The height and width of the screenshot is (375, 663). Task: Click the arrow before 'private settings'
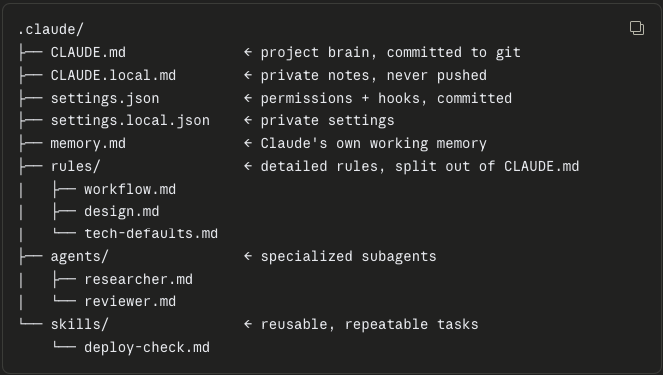[x=248, y=120]
